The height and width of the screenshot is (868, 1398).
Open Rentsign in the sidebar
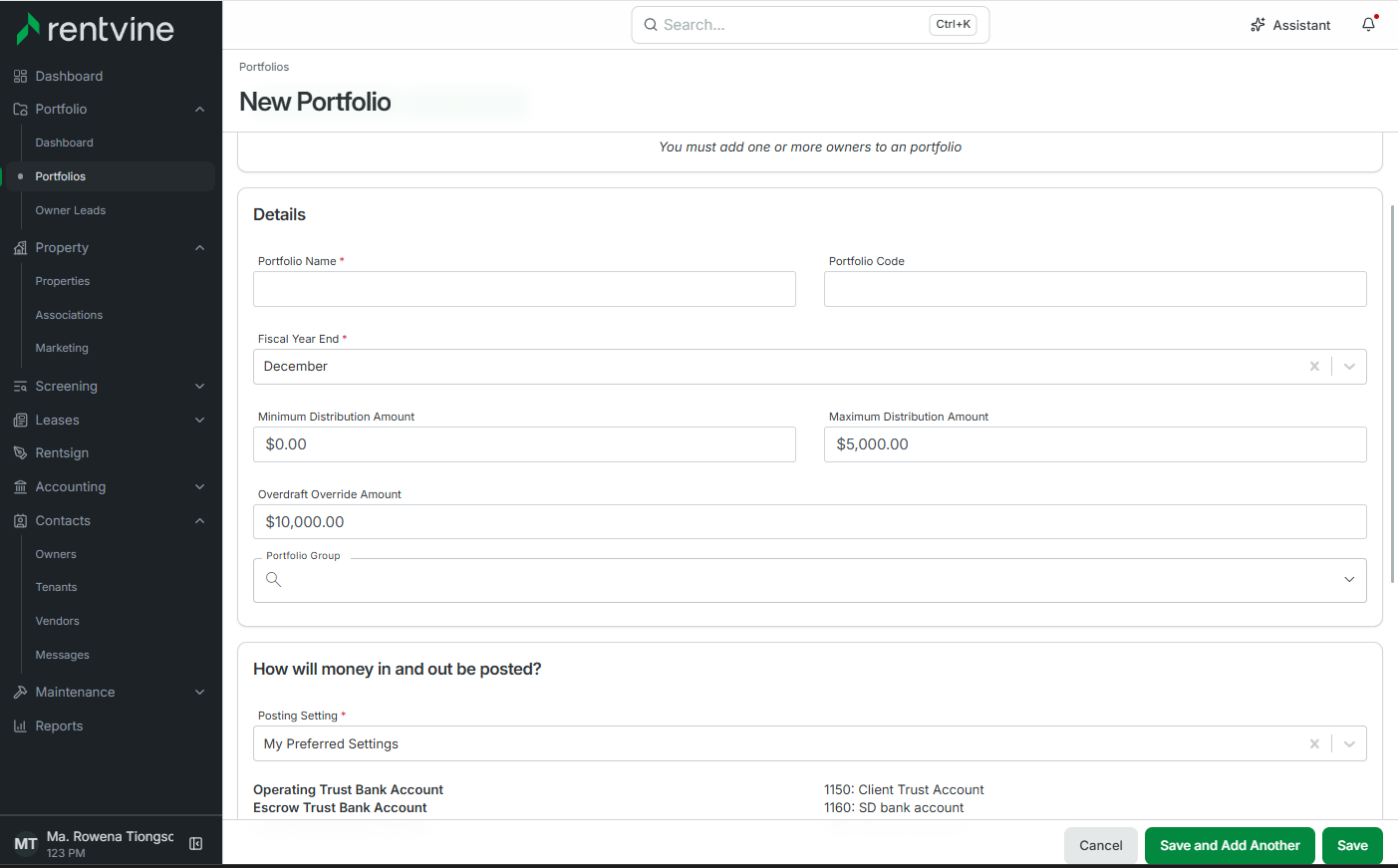(62, 452)
